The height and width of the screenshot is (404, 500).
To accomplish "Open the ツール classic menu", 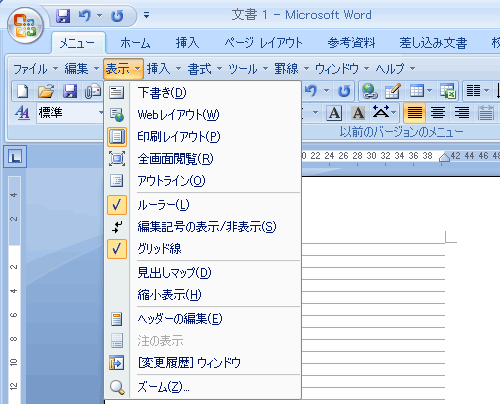I will click(x=248, y=69).
